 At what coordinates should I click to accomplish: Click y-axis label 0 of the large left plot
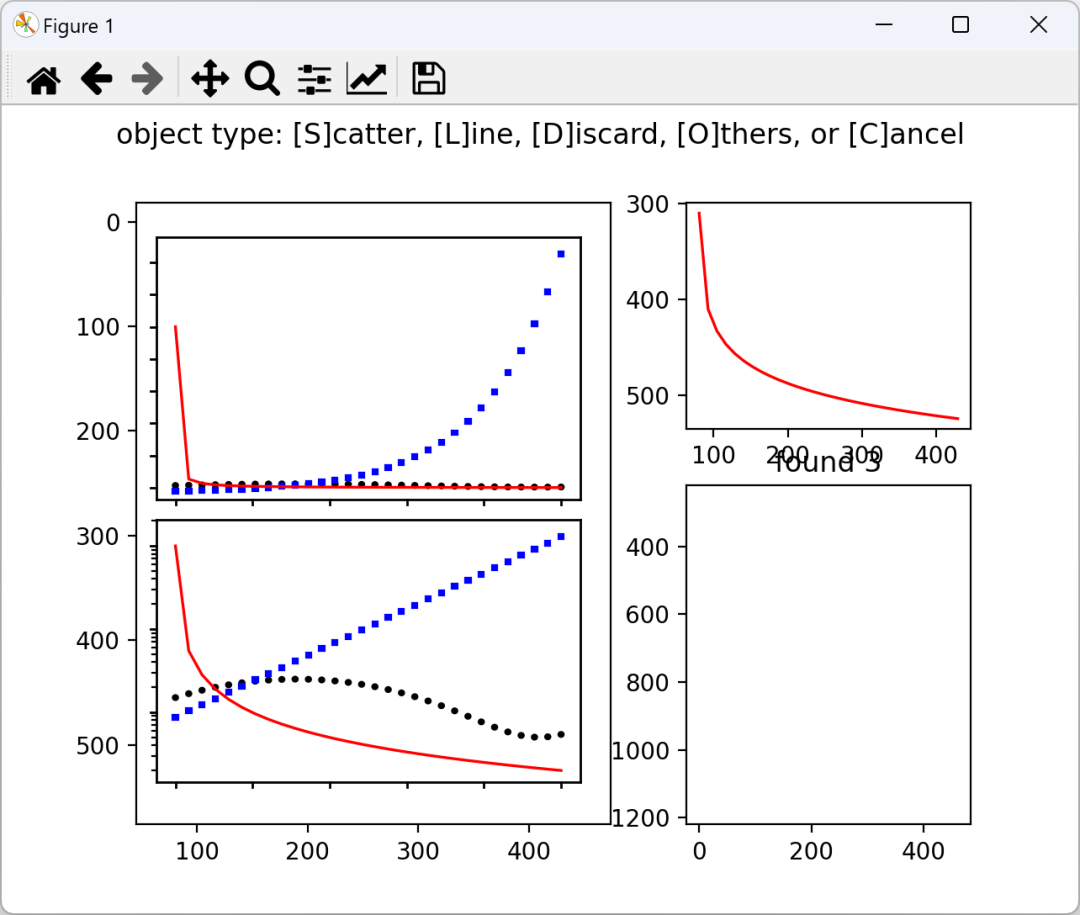coord(113,223)
